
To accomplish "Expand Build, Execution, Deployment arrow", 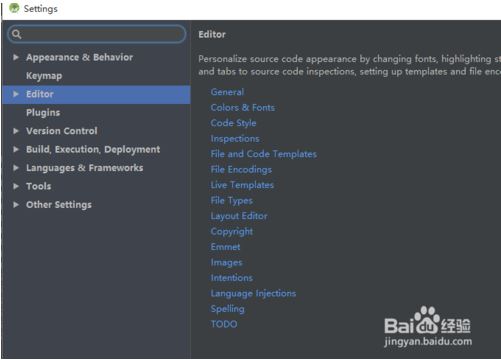I will click(16, 149).
